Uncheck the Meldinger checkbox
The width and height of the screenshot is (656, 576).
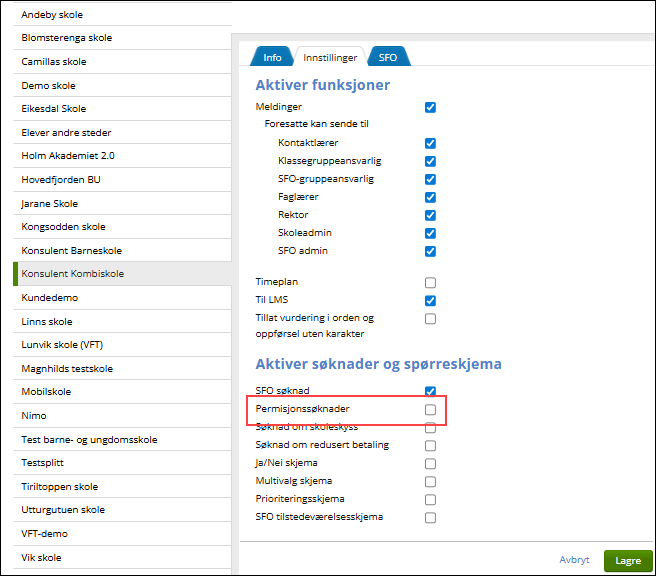click(430, 107)
